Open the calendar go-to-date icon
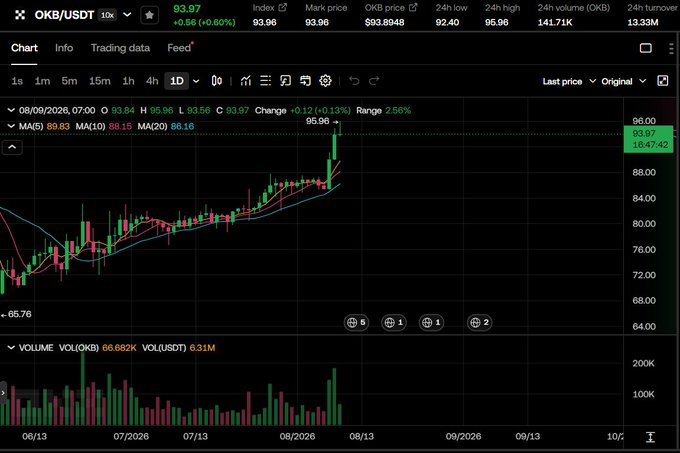 coord(305,81)
